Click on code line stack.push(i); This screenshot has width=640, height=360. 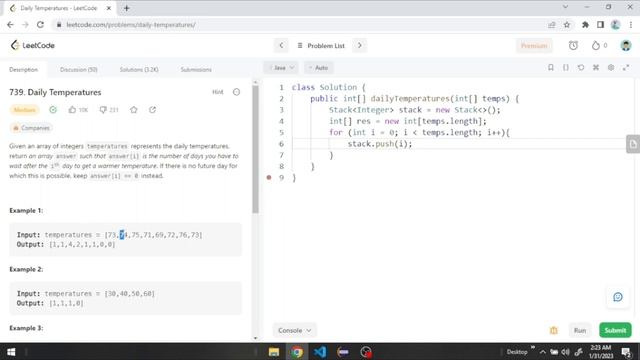(380, 144)
